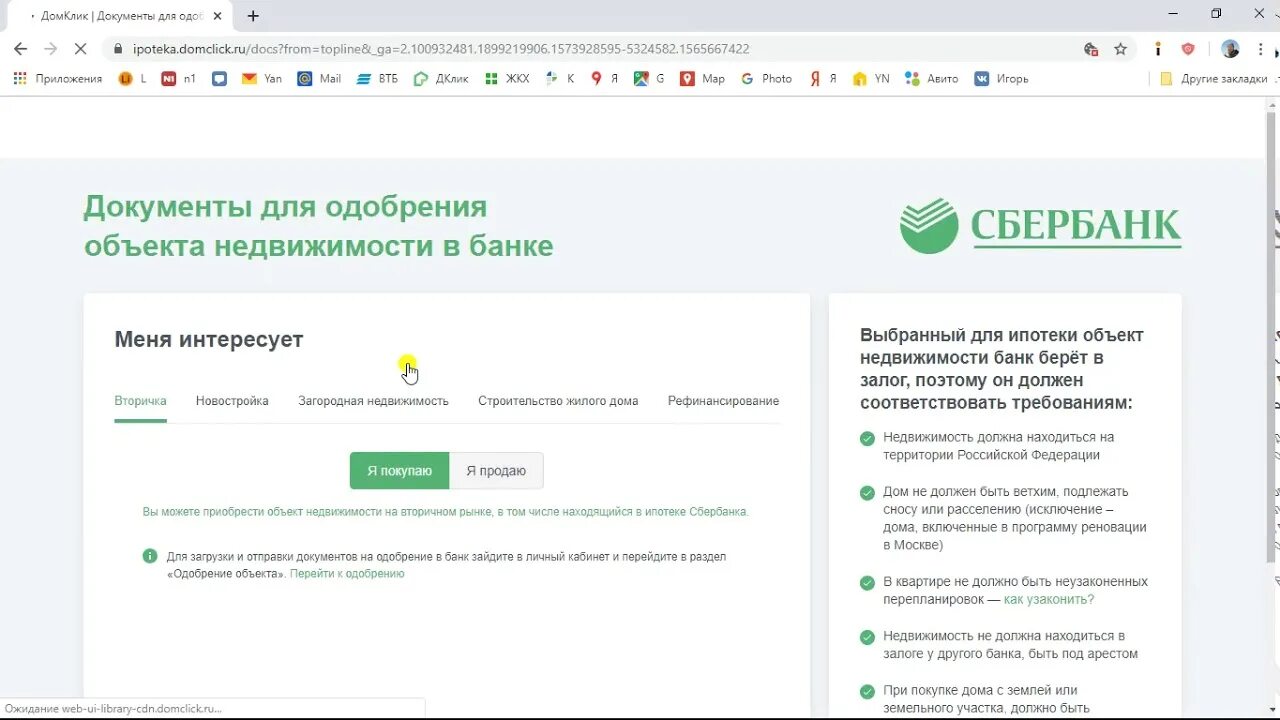This screenshot has height=720, width=1280.
Task: Select the Вторичка tab
Action: pos(140,401)
